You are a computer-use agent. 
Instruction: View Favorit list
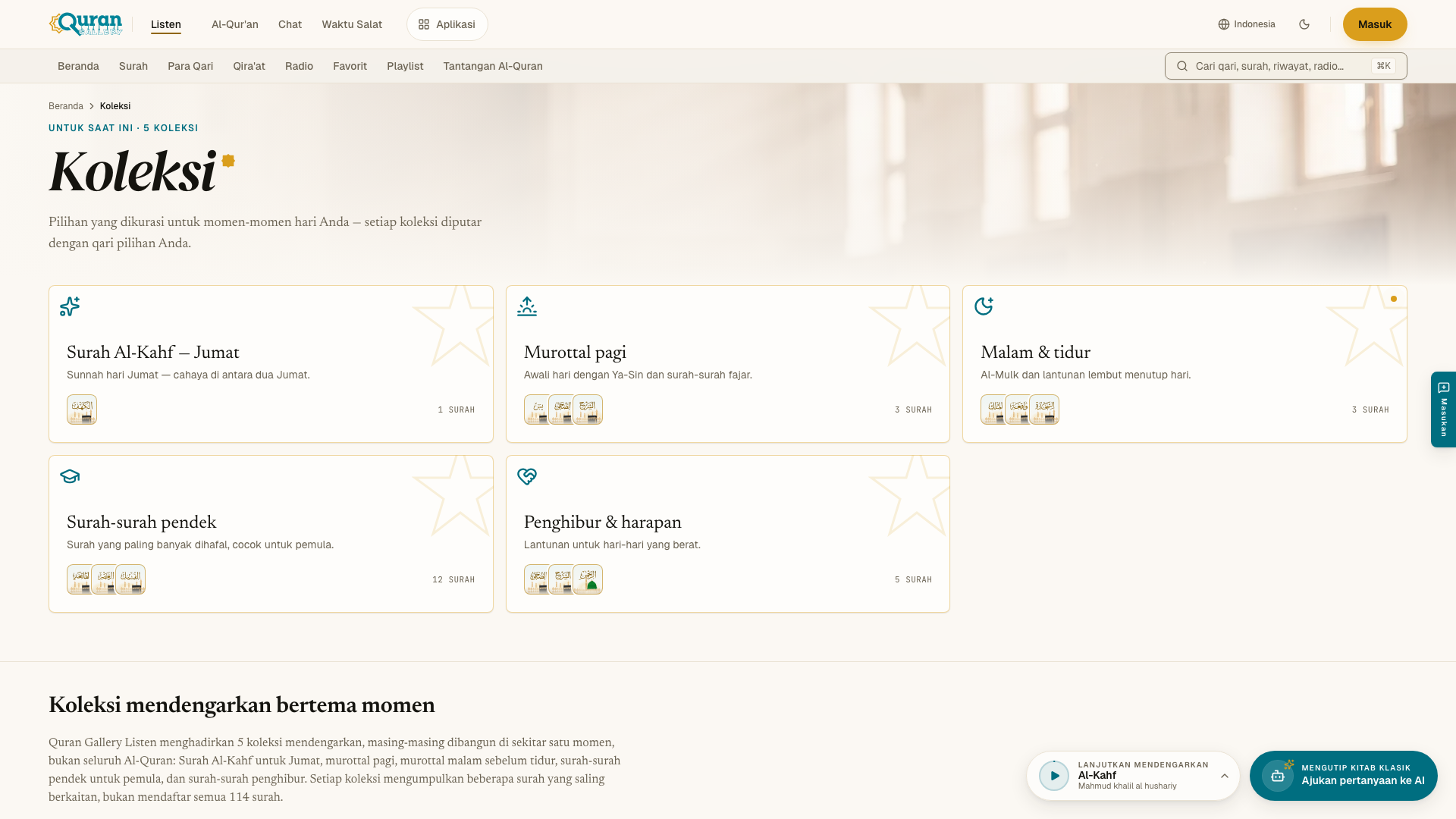[x=350, y=66]
